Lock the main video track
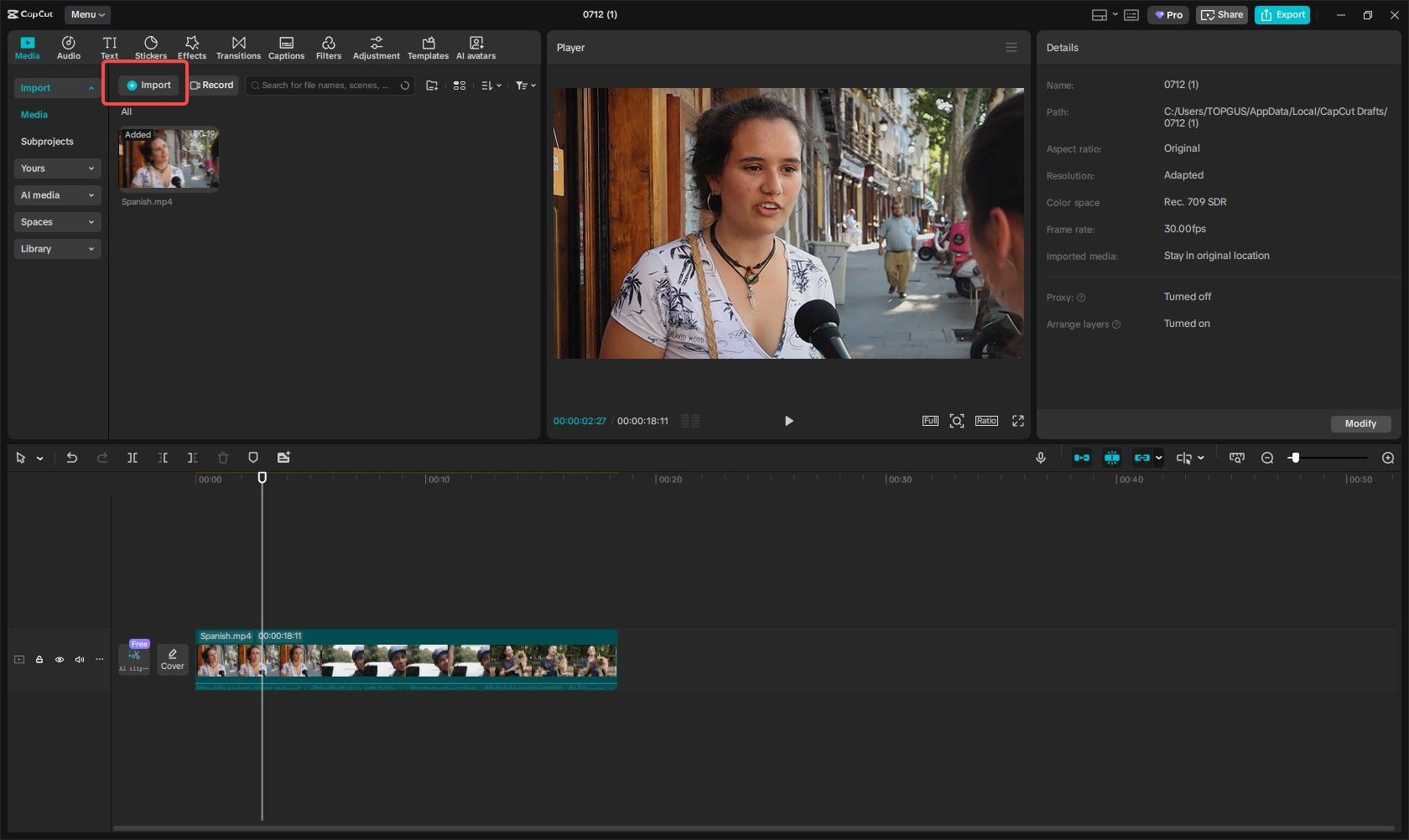 pos(39,660)
